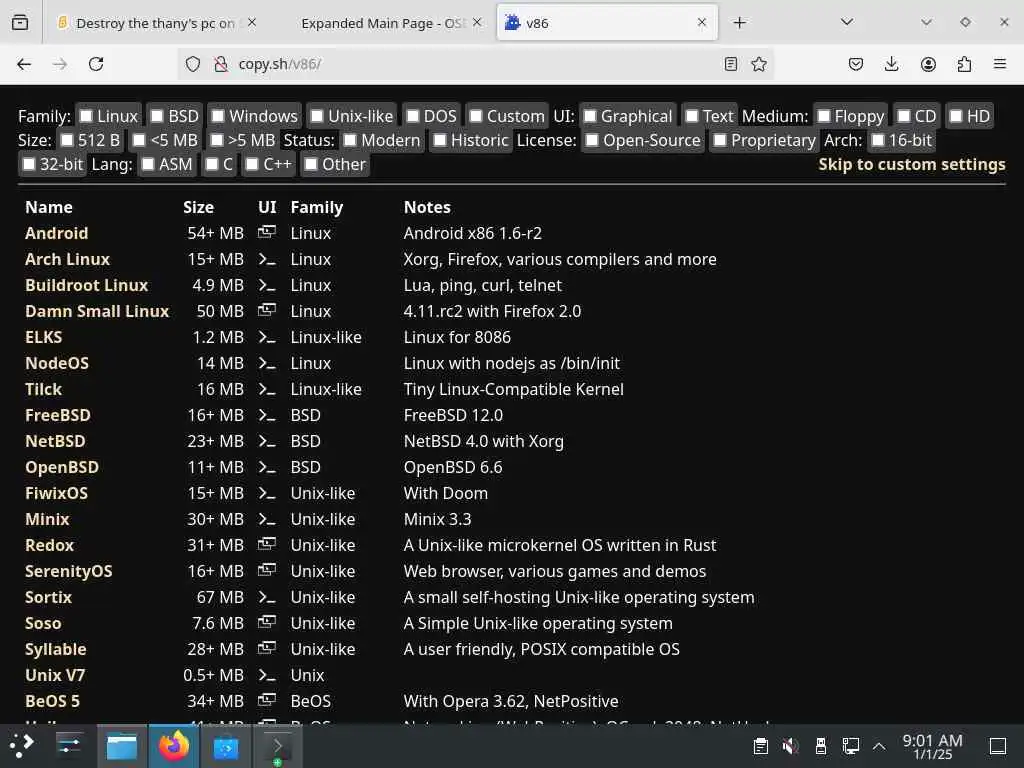Open the clipboard tray icon
Image resolution: width=1024 pixels, height=768 pixels.
tap(761, 746)
